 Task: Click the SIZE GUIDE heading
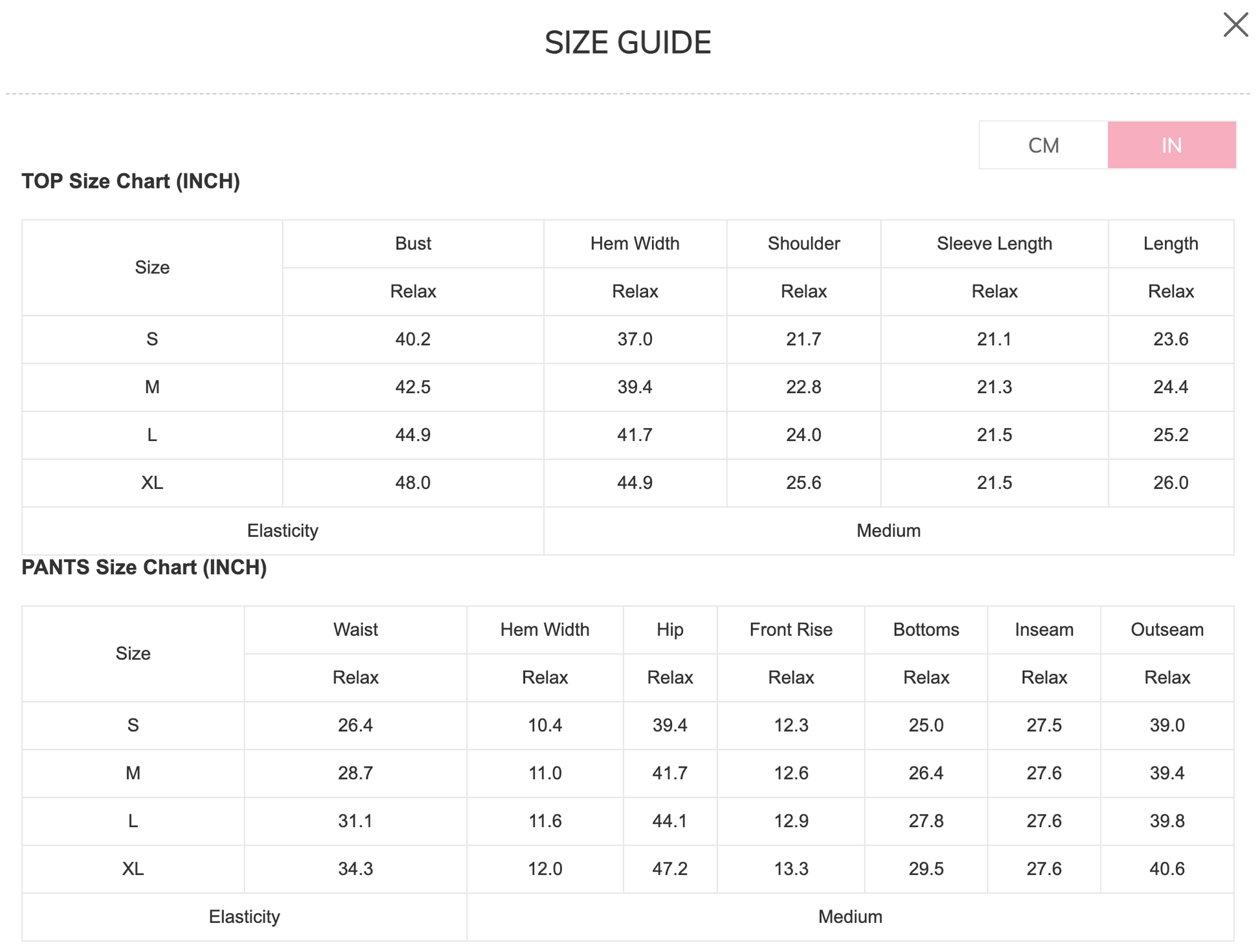tap(627, 43)
